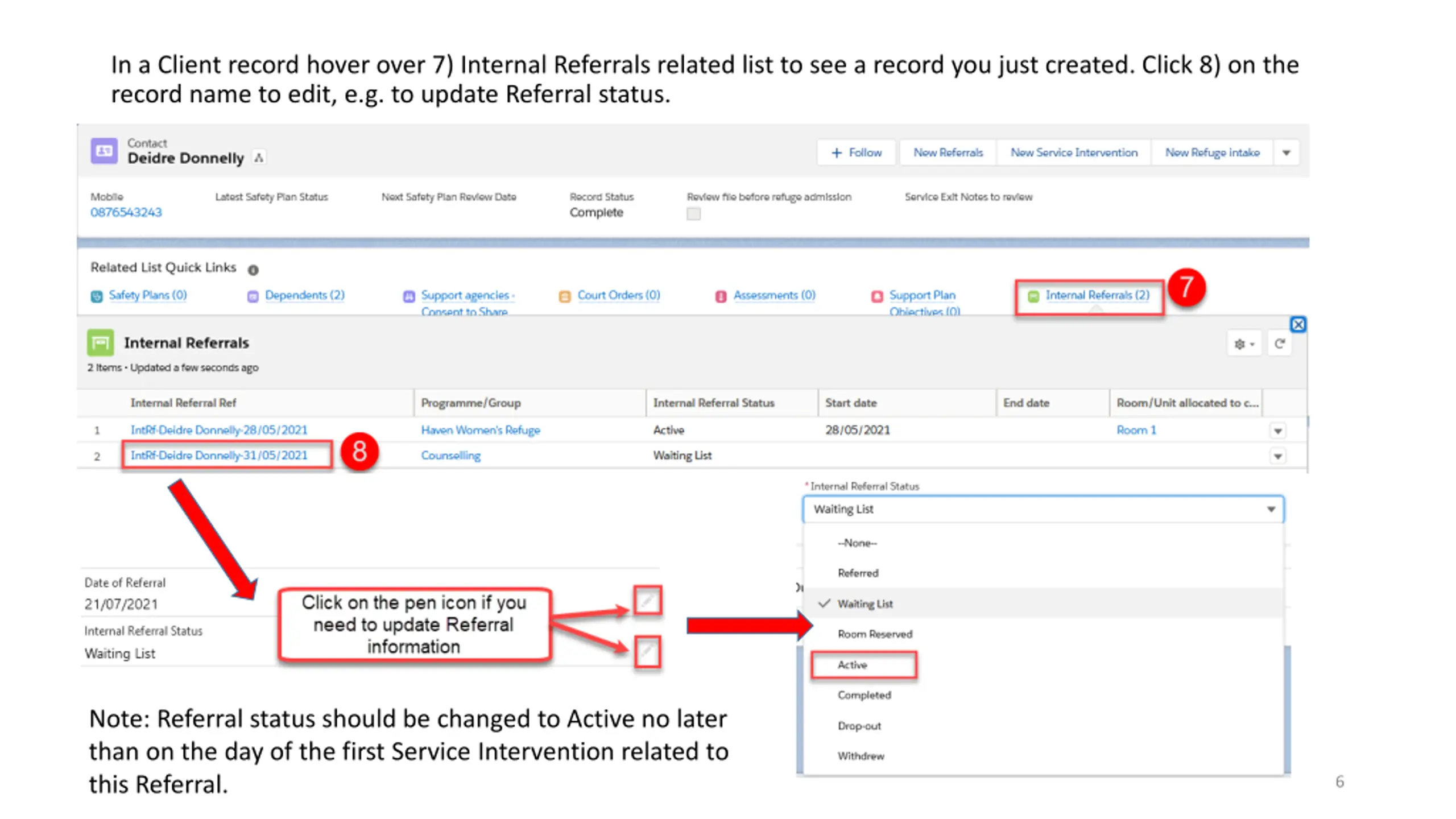Open the Support Plan Objectives (0) link

click(x=924, y=303)
